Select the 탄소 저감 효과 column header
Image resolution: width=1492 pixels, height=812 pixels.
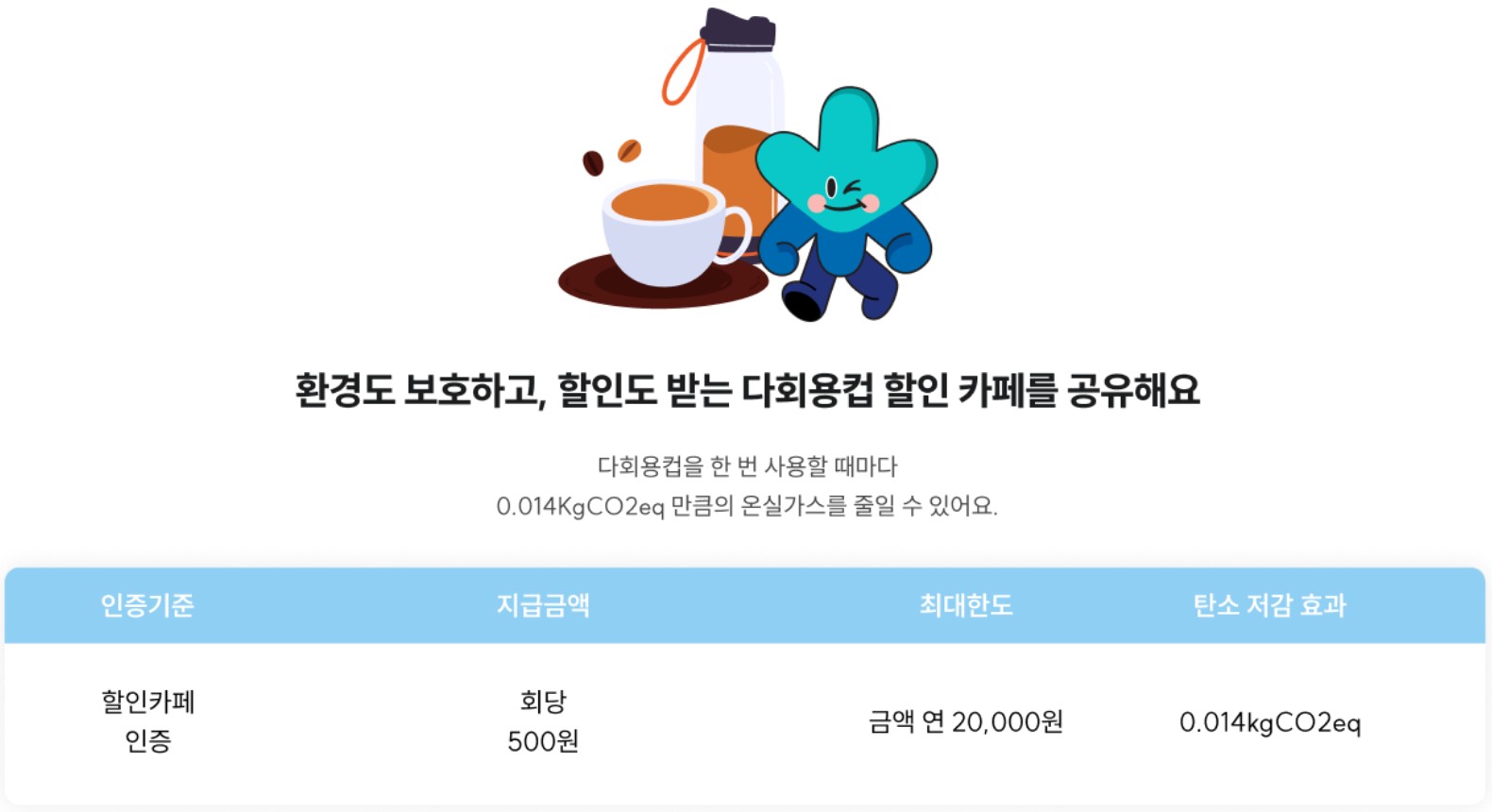point(1270,605)
